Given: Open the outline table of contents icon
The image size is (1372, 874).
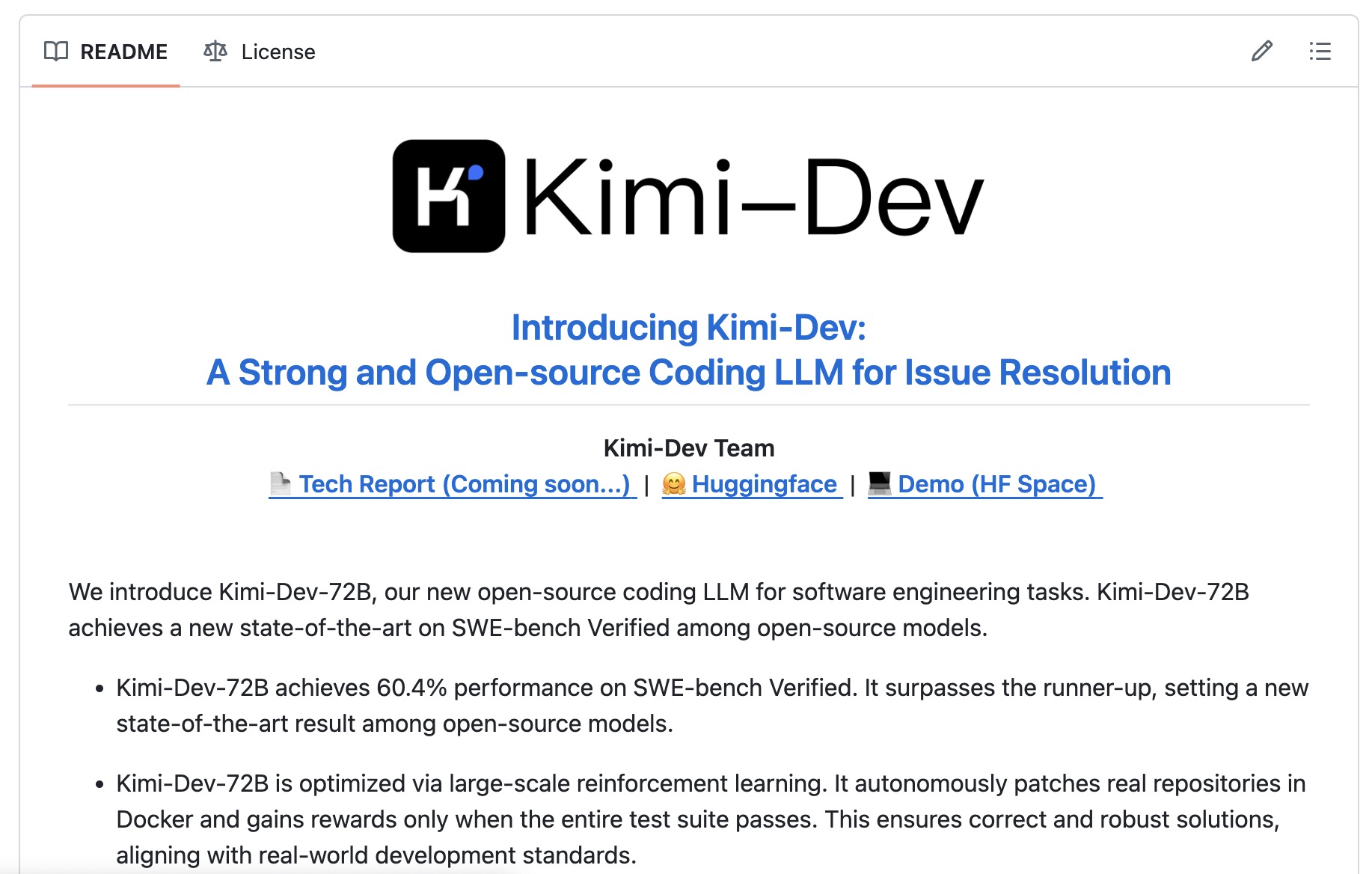Looking at the screenshot, I should 1320,51.
